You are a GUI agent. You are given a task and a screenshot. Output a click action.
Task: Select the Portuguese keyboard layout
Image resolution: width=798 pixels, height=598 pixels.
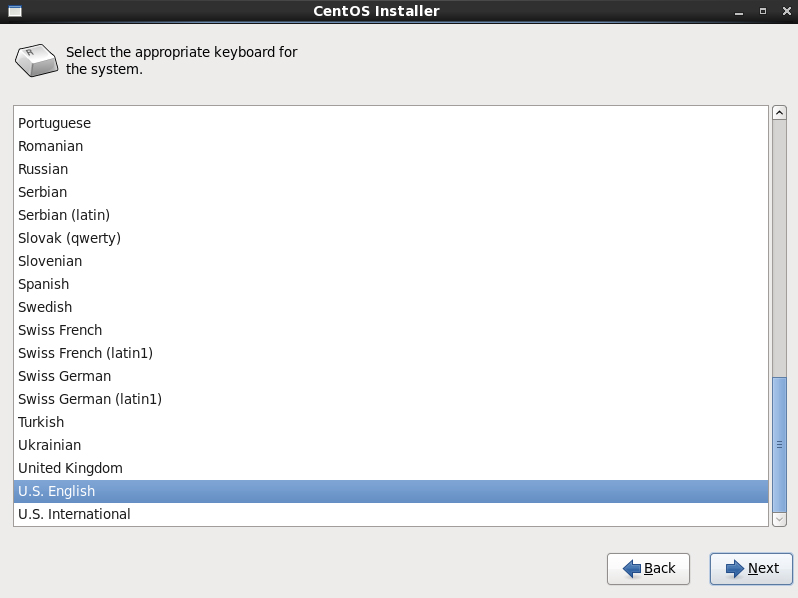391,123
